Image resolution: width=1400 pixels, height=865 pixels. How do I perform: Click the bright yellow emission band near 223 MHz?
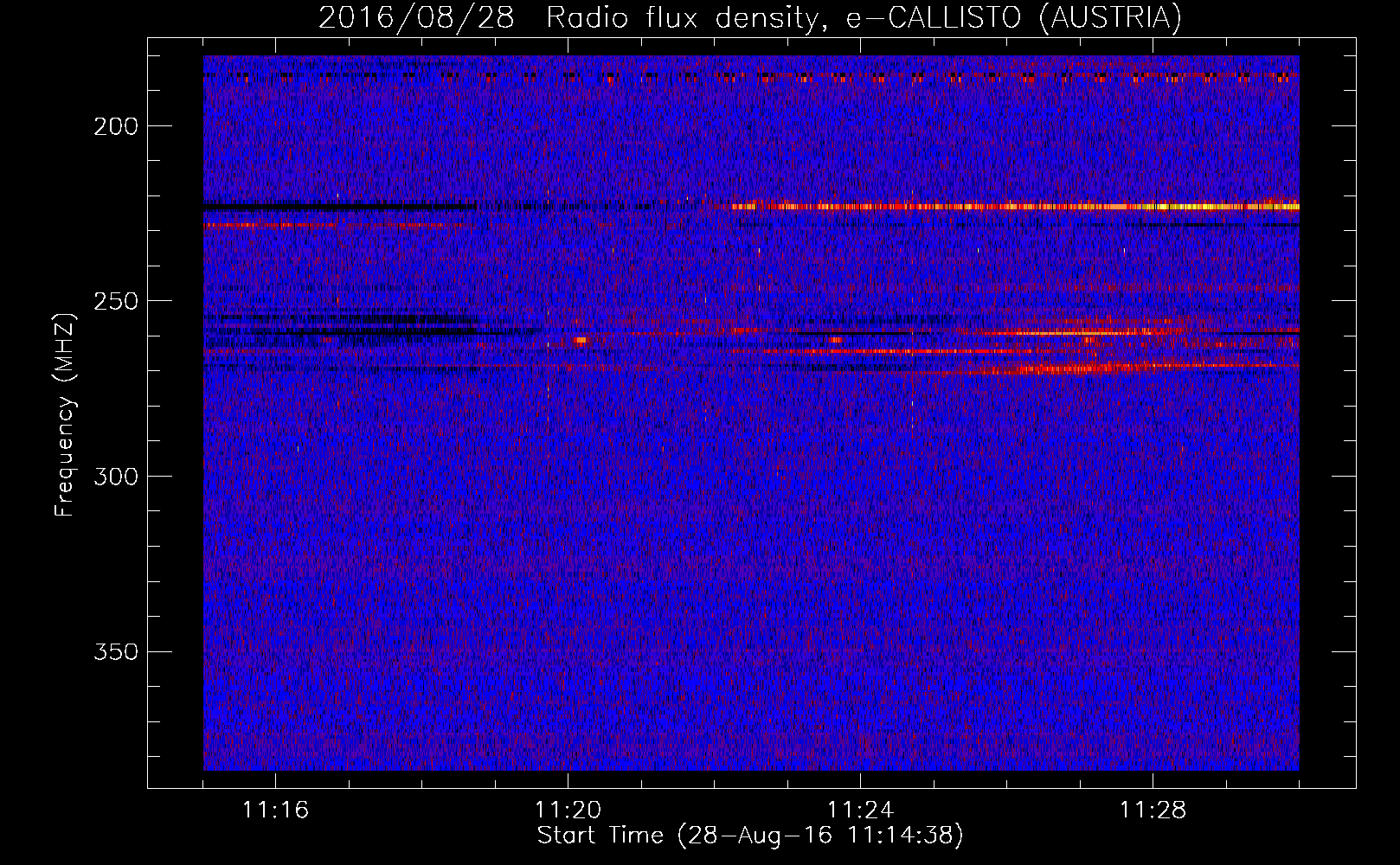tap(1014, 207)
